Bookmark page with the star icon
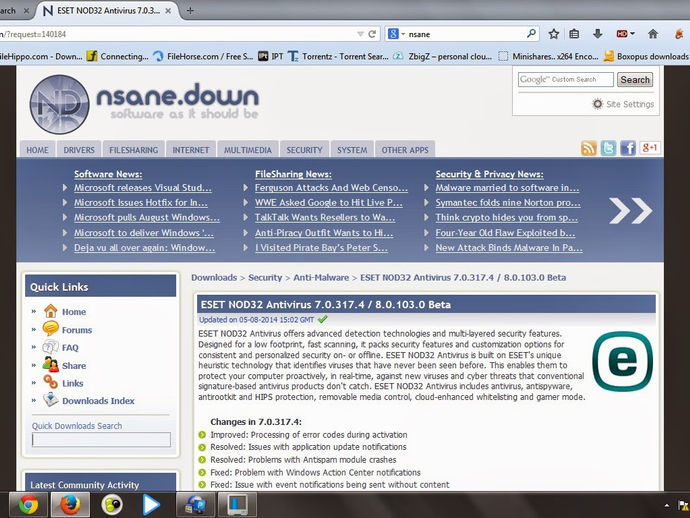The height and width of the screenshot is (518, 690). click(x=554, y=34)
